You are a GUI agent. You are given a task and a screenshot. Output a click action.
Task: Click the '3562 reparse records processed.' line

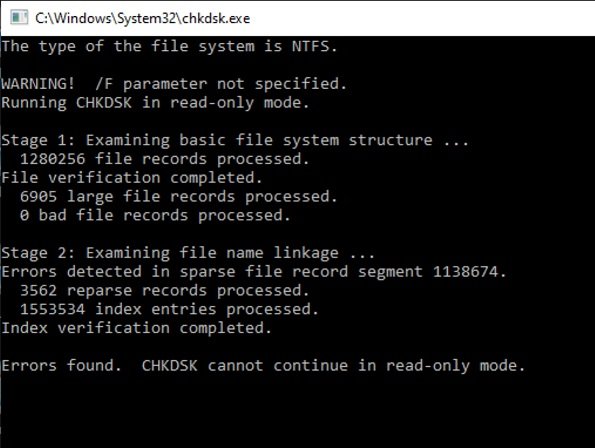tap(165, 291)
